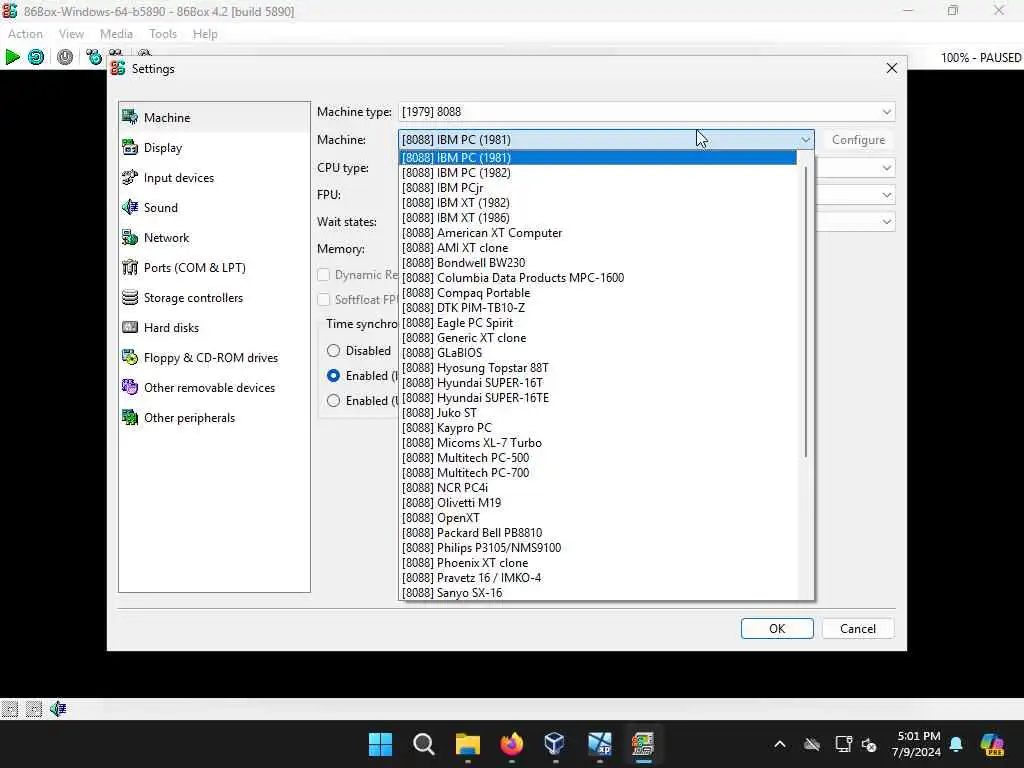The width and height of the screenshot is (1024, 768).
Task: Open the Action menu
Action: click(25, 34)
